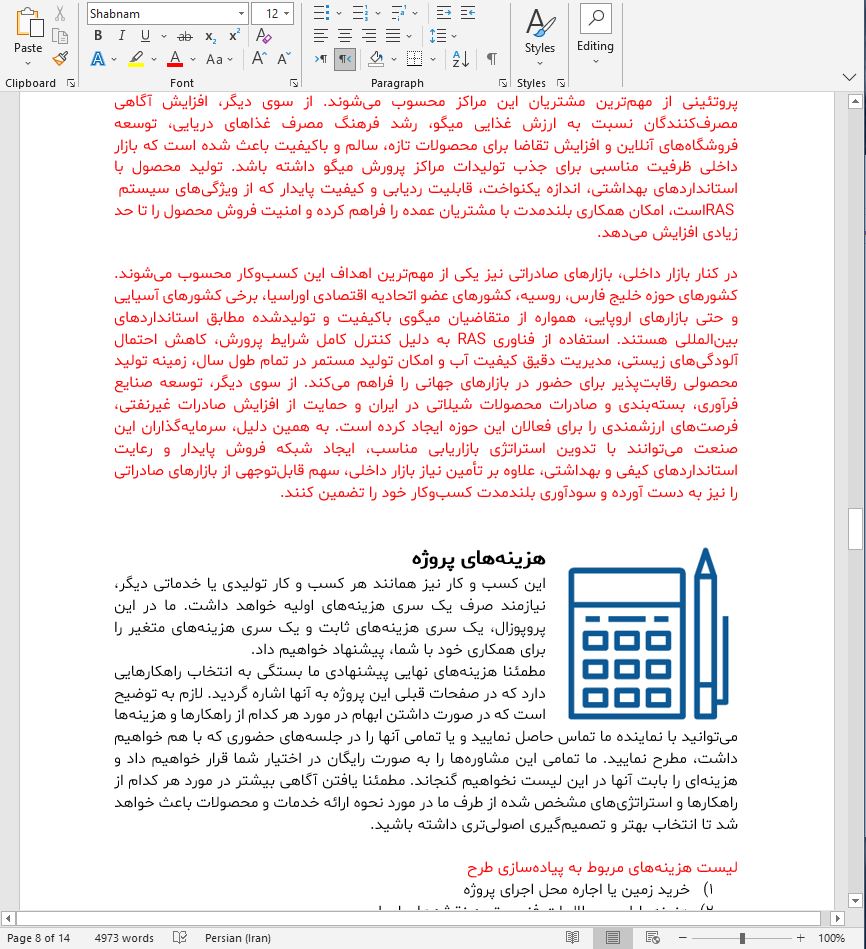
Task: Set left-to-right text direction
Action: point(321,59)
